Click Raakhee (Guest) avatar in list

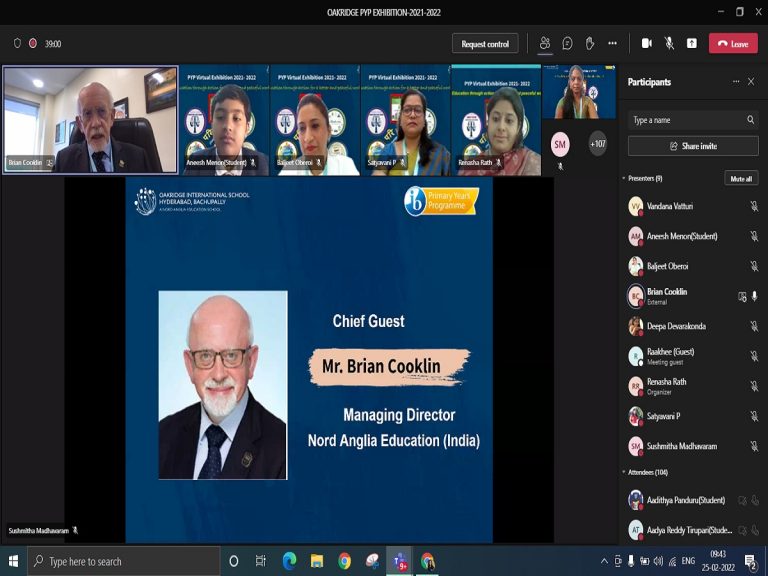(x=636, y=356)
